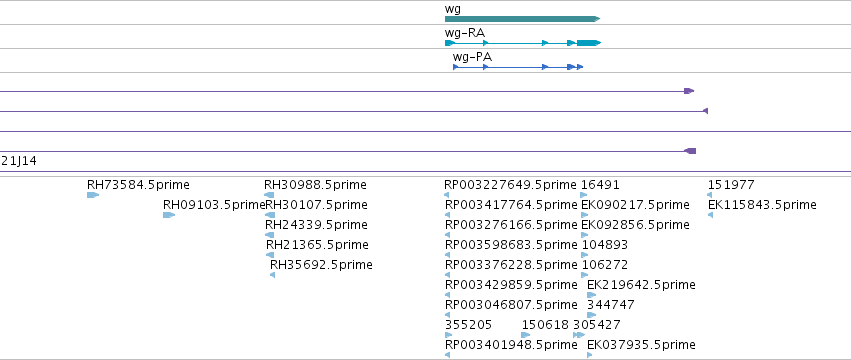Click the arrow glyph under RH73584.5prime
The height and width of the screenshot is (360, 851).
click(93, 195)
